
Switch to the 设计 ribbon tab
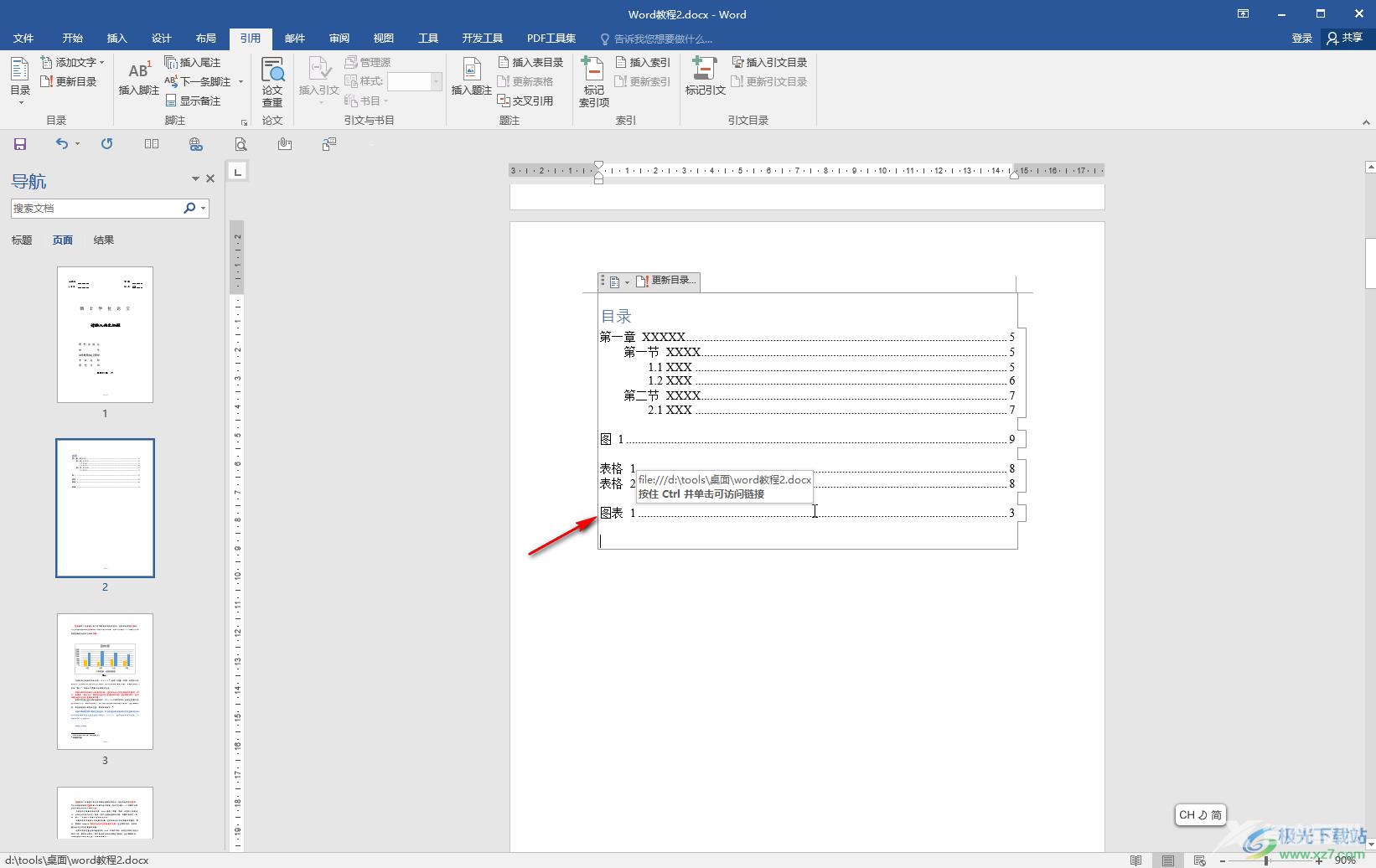[162, 39]
